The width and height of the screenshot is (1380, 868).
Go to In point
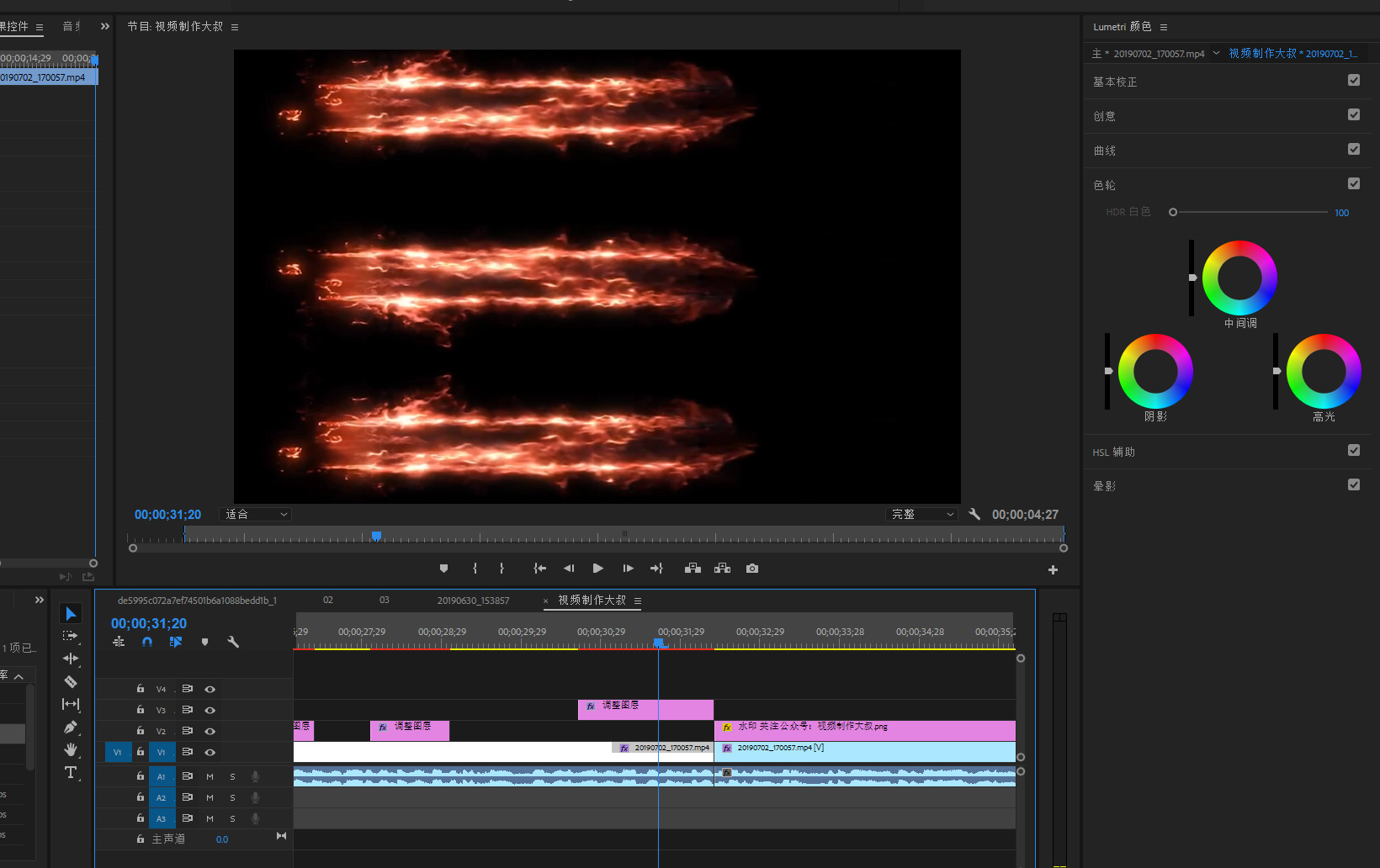(x=540, y=569)
